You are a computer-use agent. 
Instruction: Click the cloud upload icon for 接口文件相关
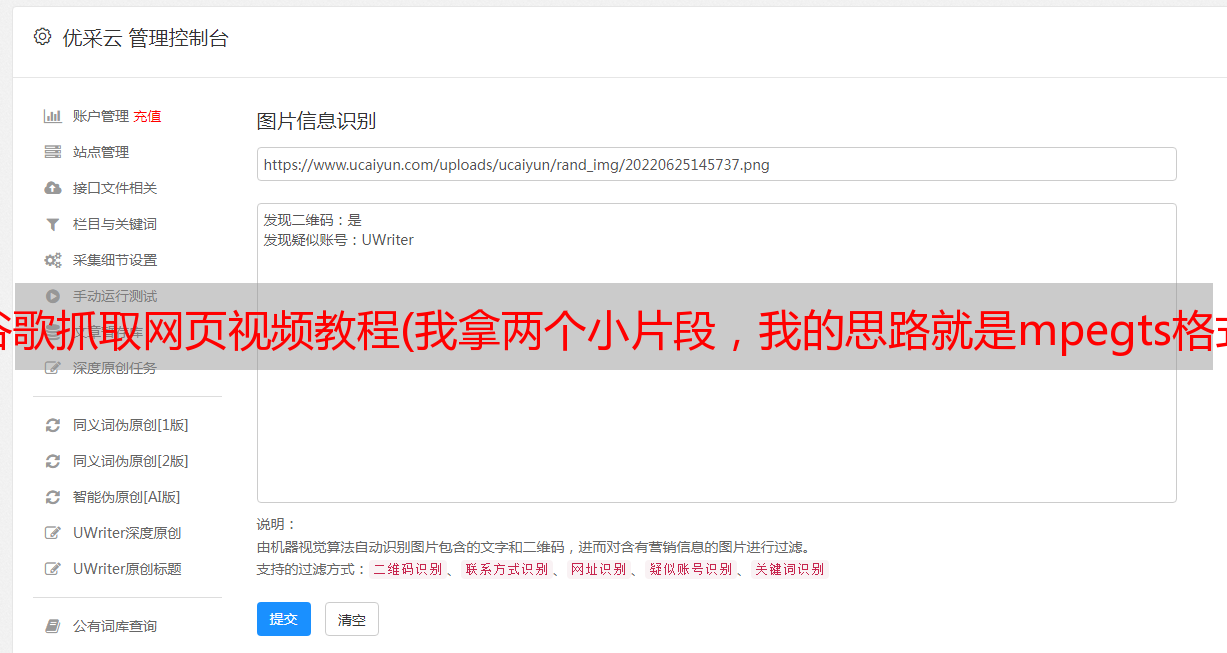pyautogui.click(x=53, y=188)
